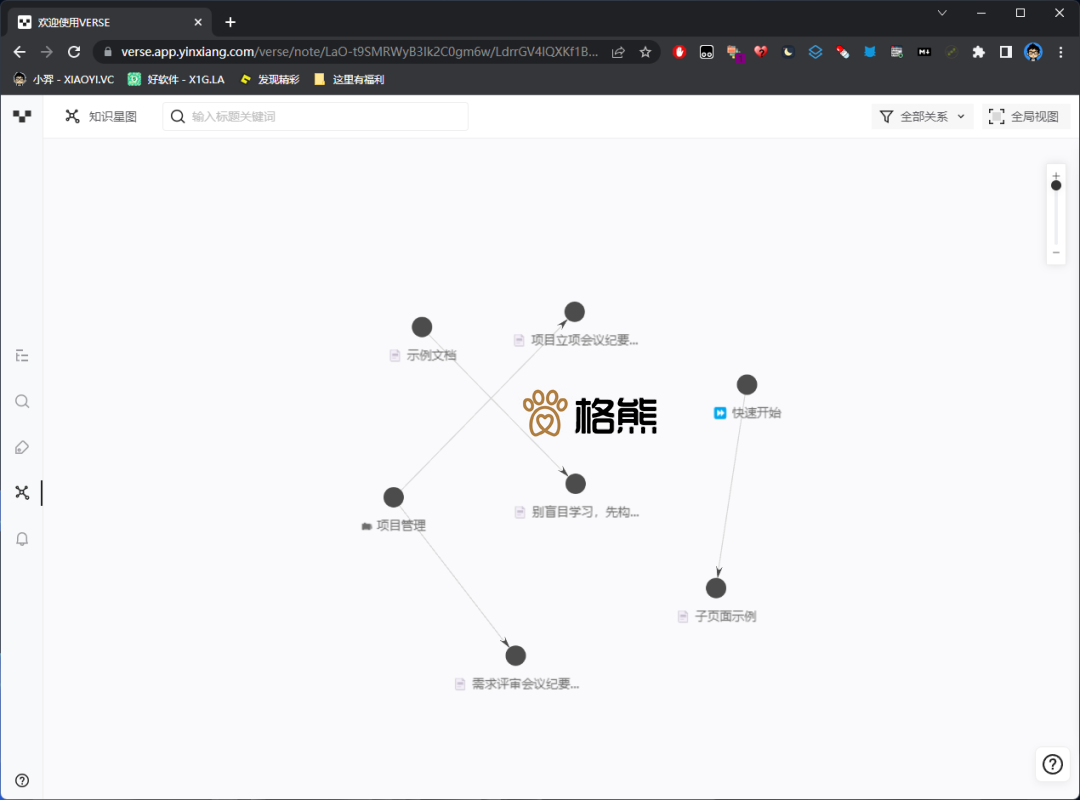Click the zoom slider handle
The height and width of the screenshot is (800, 1080).
(x=1056, y=186)
